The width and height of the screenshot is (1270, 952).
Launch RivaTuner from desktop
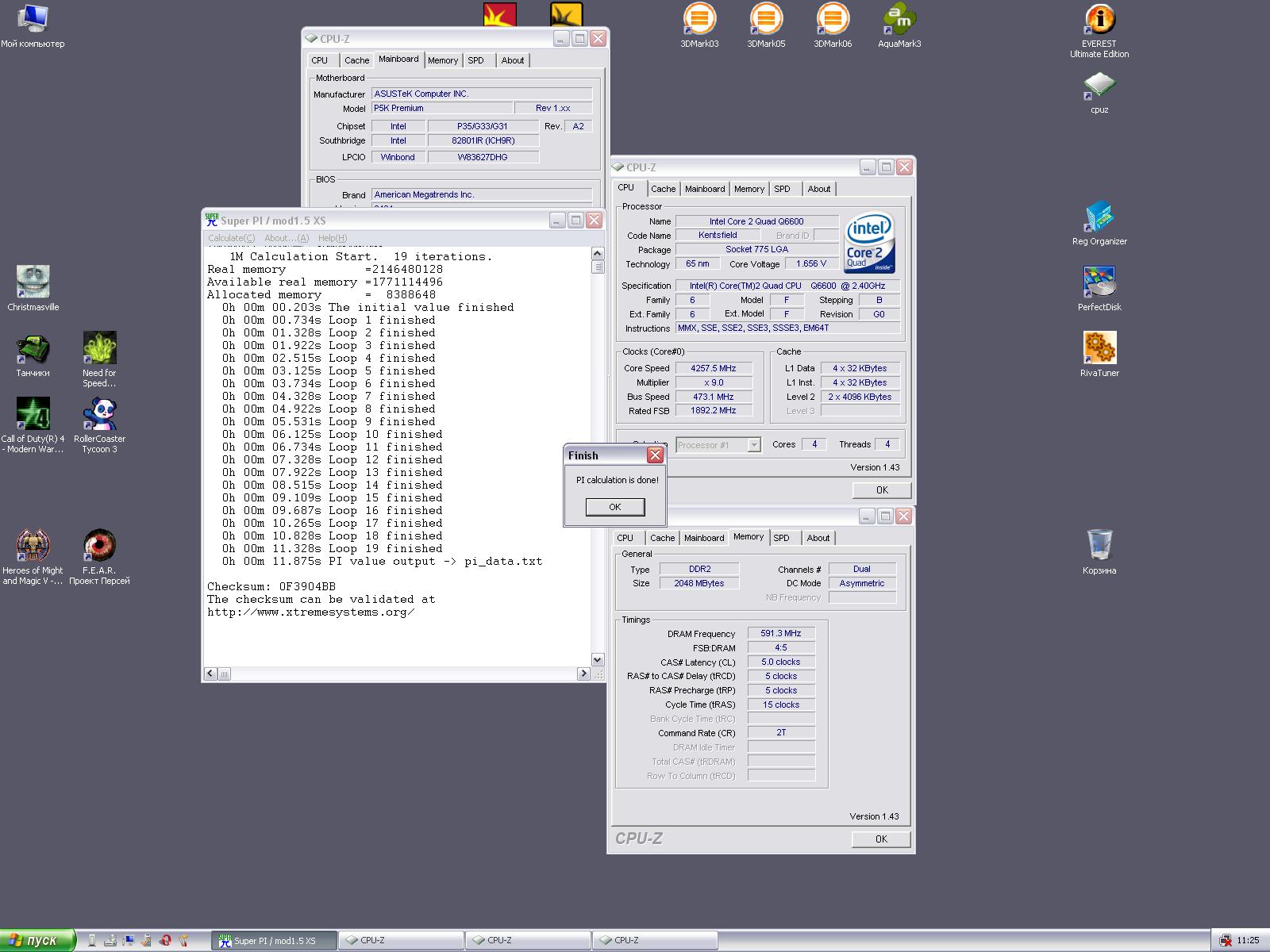tap(1099, 354)
